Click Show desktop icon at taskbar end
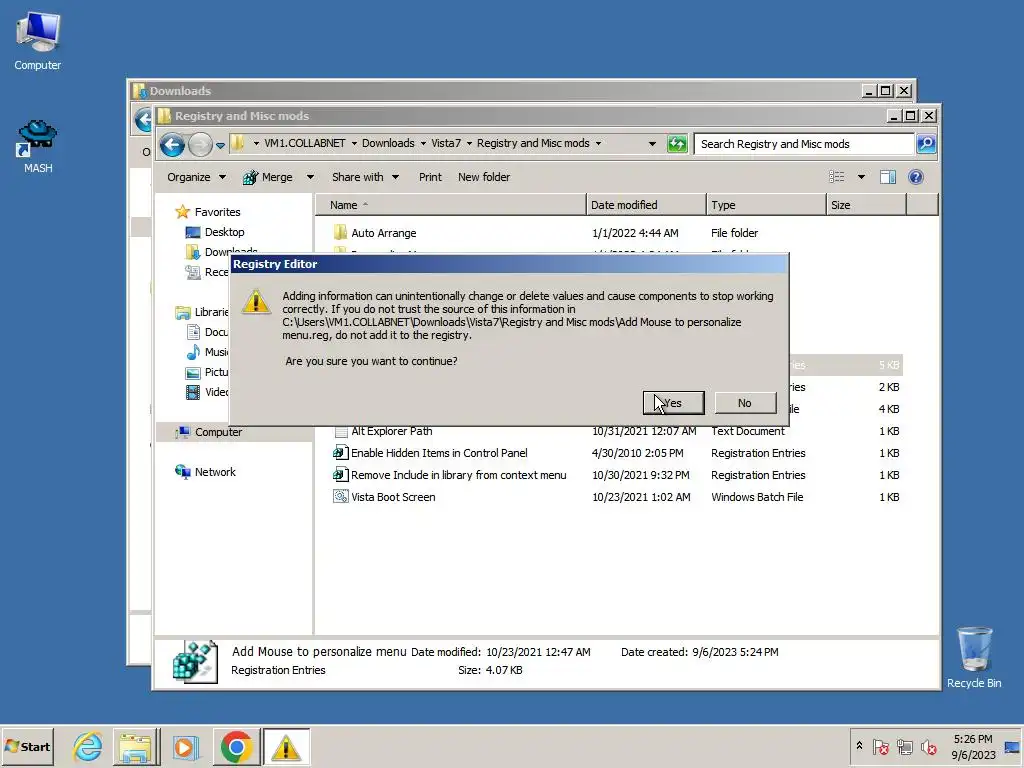The height and width of the screenshot is (768, 1024). pos(1012,746)
